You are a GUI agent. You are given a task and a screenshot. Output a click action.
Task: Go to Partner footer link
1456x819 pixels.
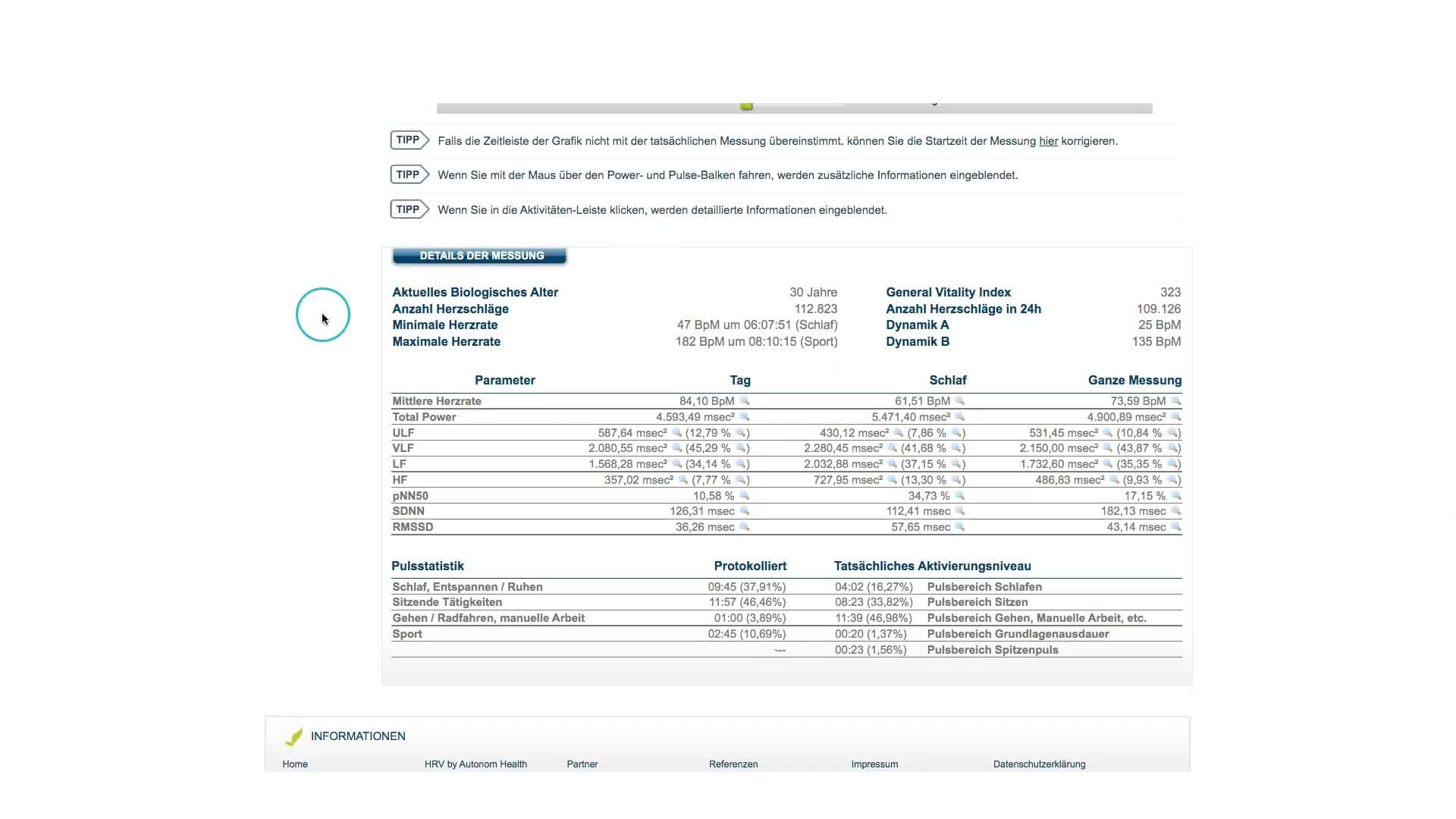click(582, 764)
